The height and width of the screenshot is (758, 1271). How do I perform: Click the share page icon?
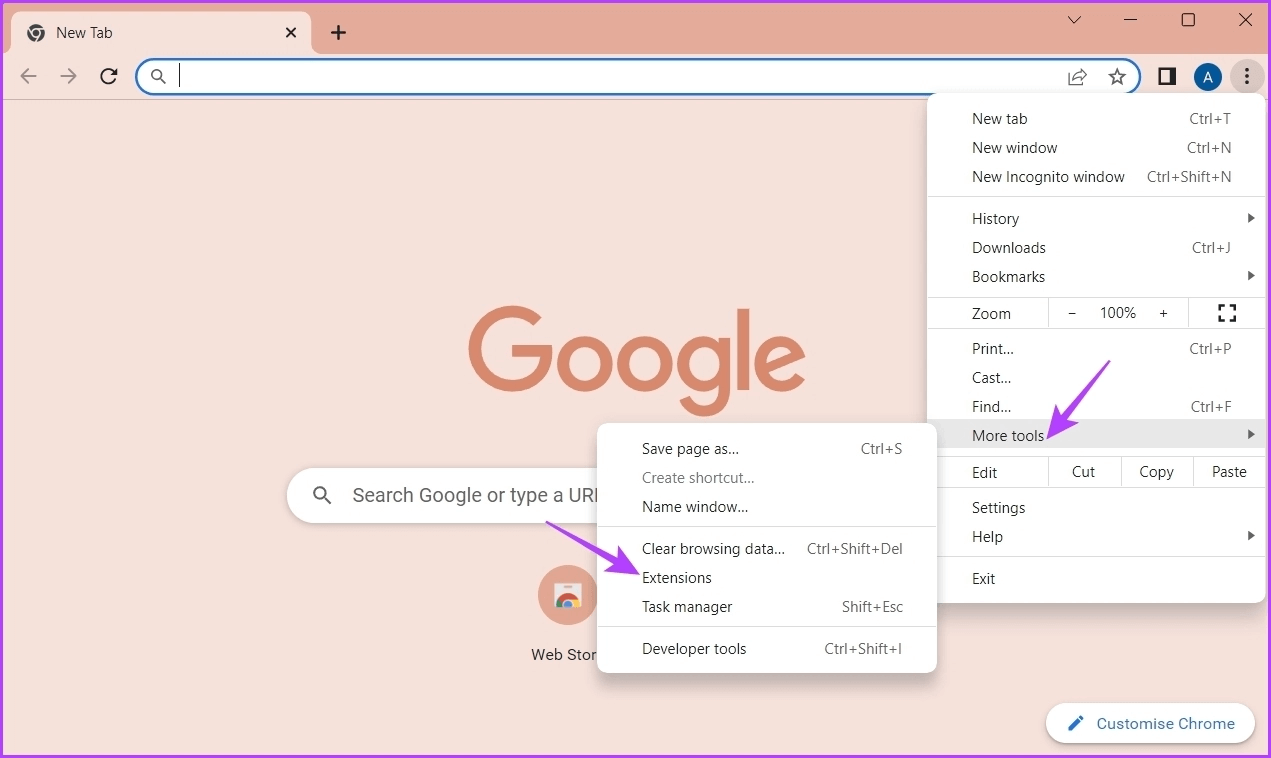(x=1077, y=77)
